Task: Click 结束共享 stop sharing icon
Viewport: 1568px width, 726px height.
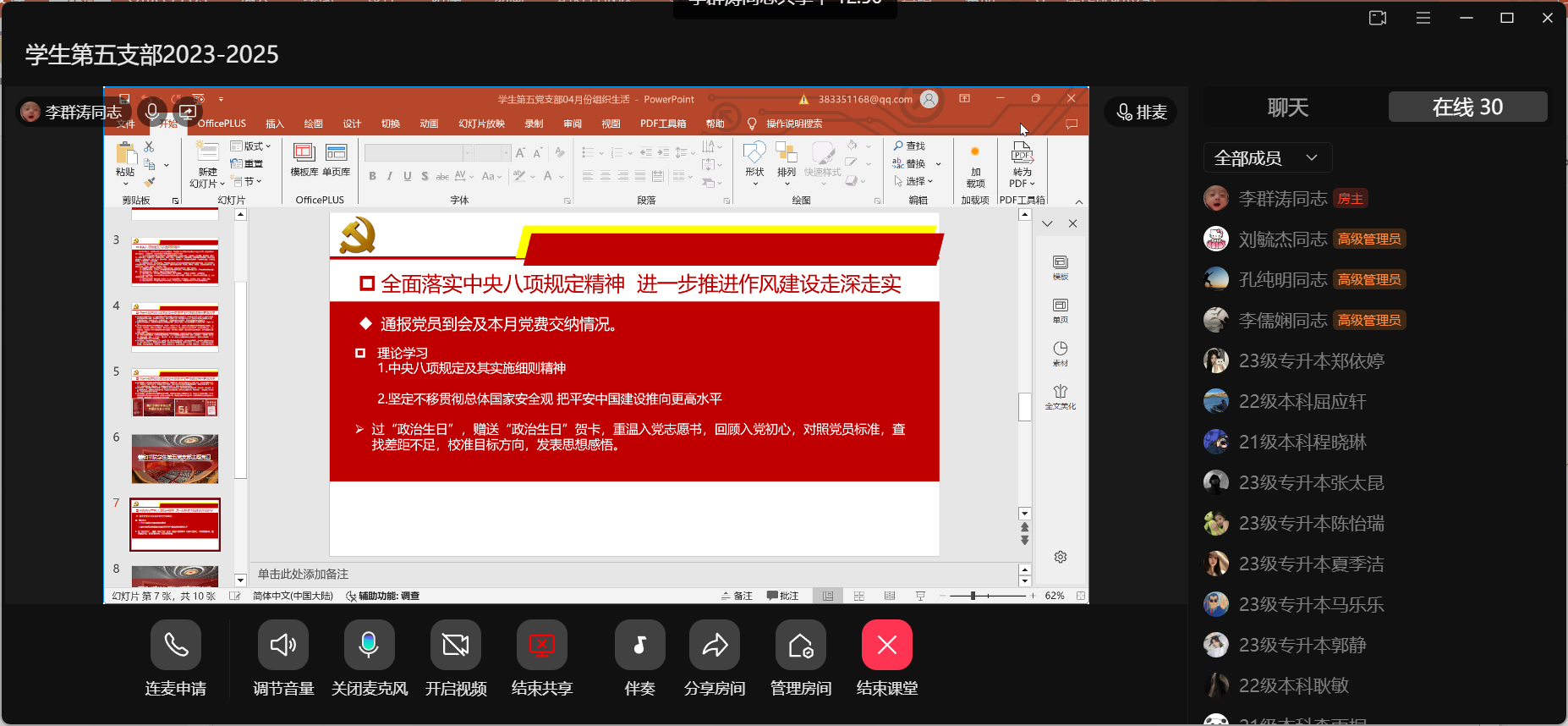Action: 541,645
